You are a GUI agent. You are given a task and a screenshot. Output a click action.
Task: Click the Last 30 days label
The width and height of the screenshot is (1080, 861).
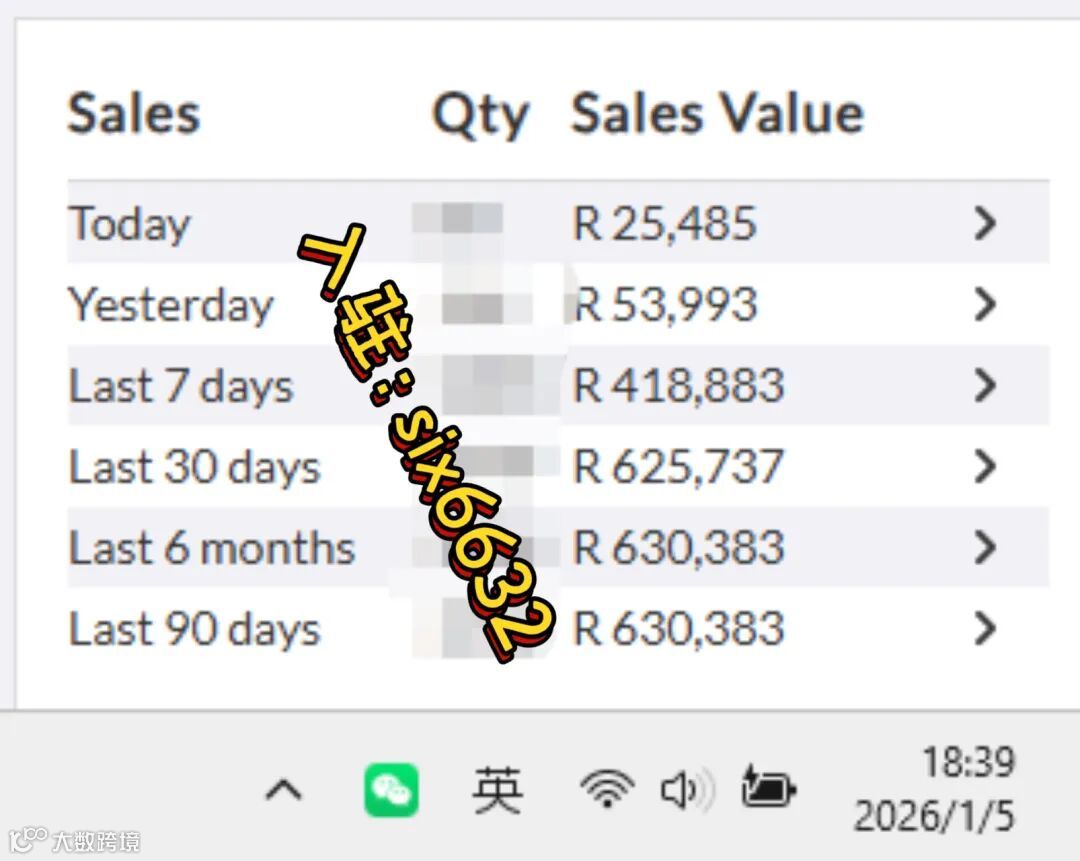[x=195, y=467]
